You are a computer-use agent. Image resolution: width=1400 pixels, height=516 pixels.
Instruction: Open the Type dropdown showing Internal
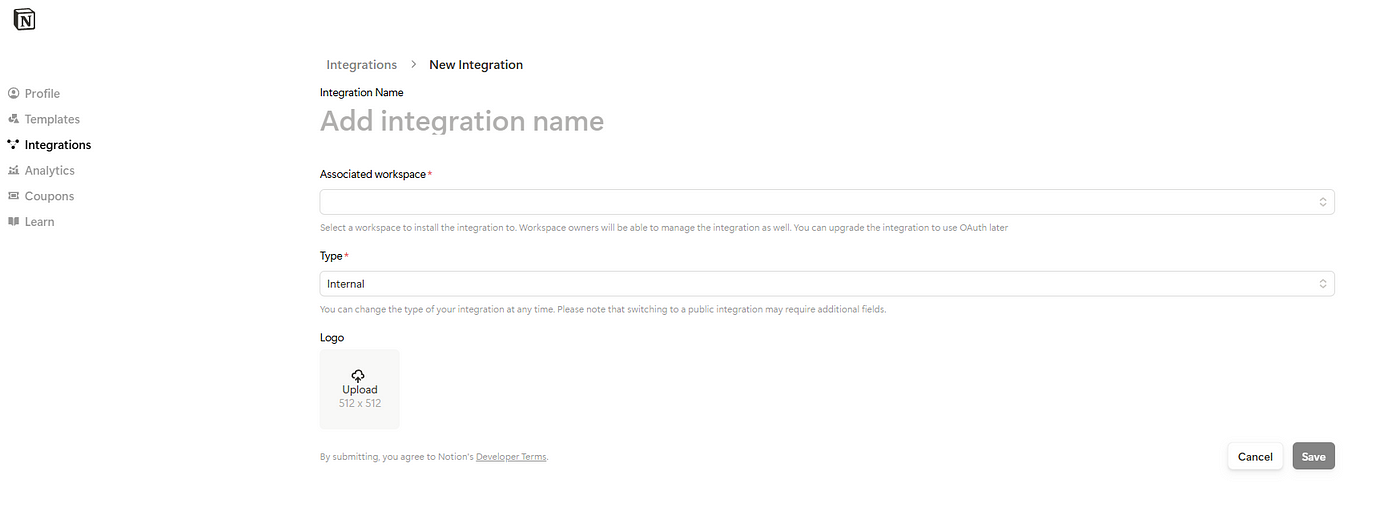(827, 284)
